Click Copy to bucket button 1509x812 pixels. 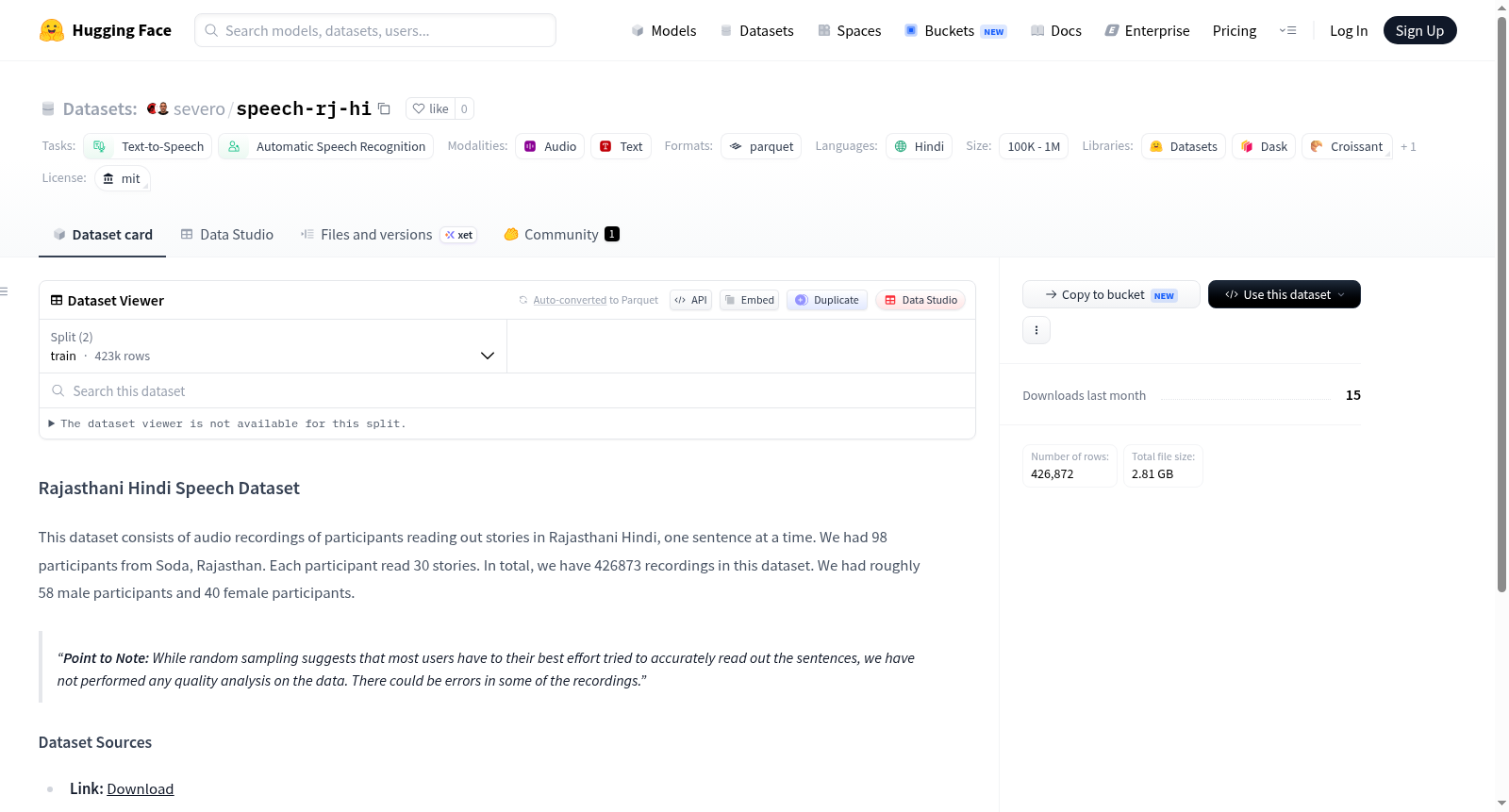(1111, 294)
